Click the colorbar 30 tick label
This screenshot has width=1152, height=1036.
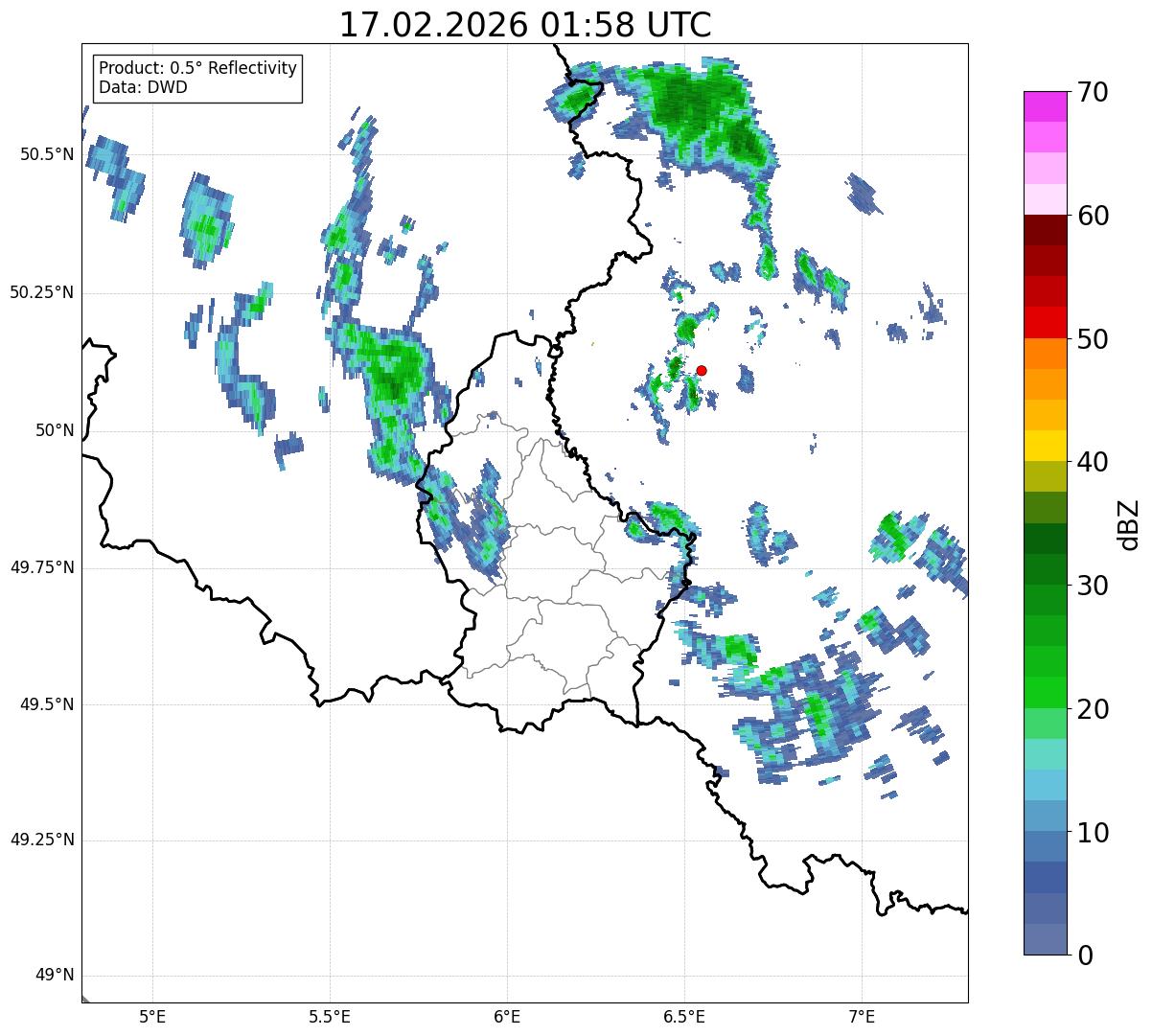click(x=1094, y=585)
